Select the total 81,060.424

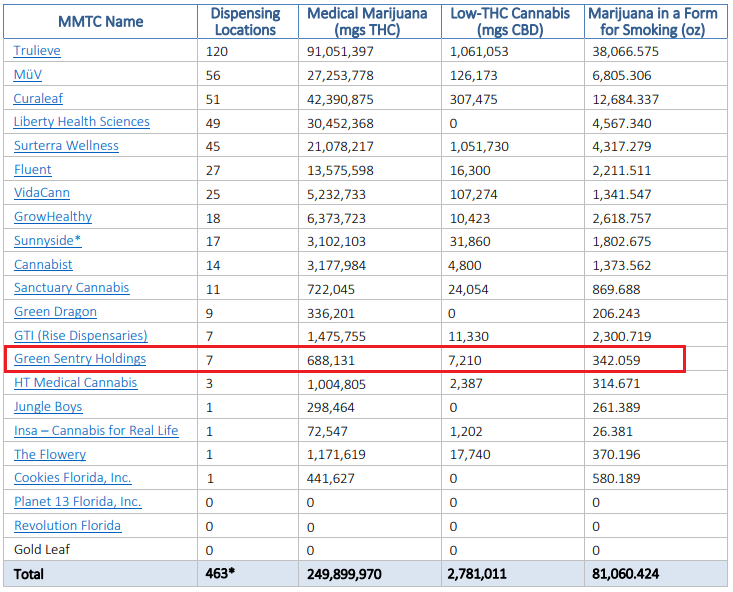click(625, 574)
